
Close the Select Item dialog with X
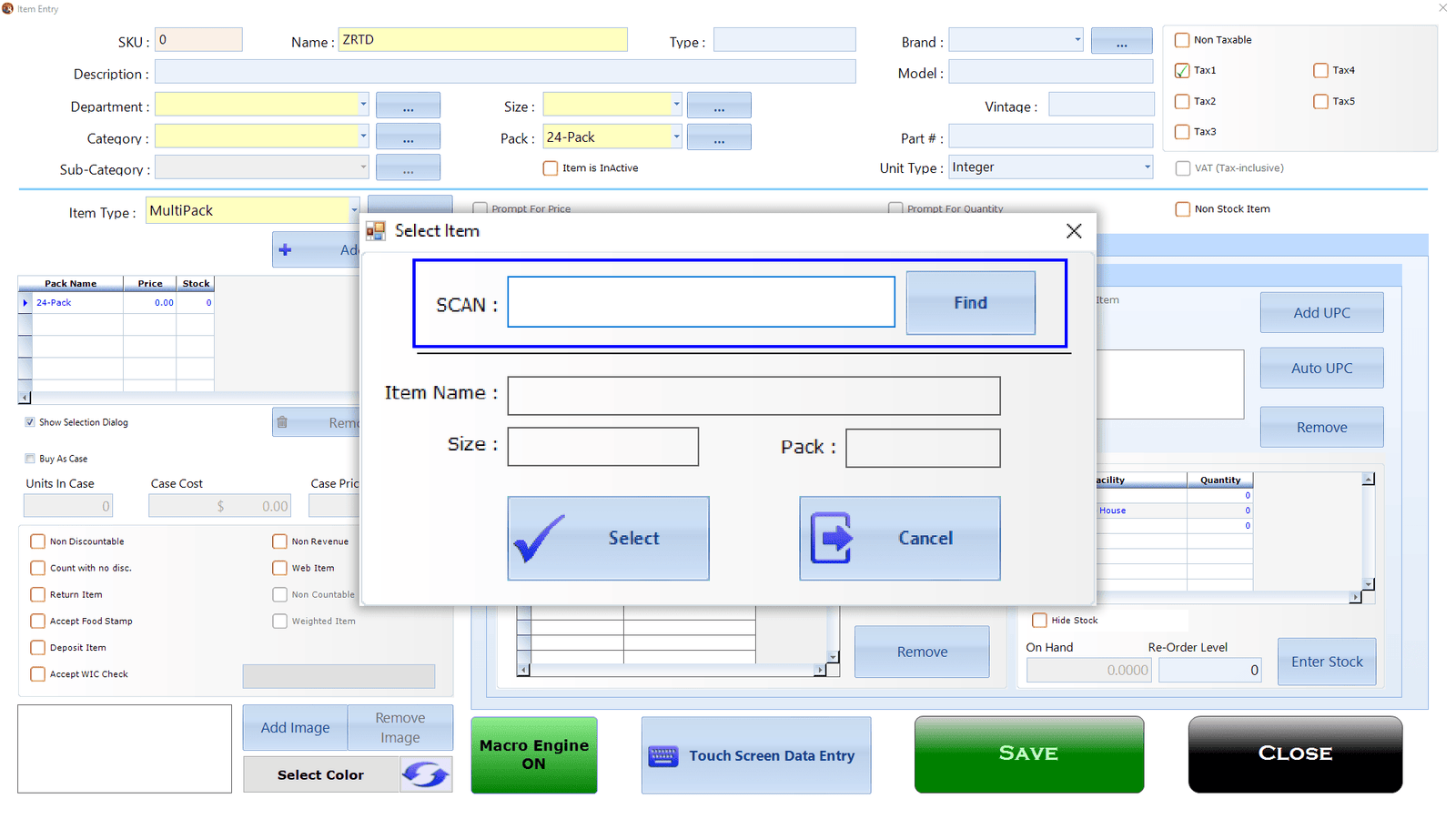pyautogui.click(x=1074, y=231)
